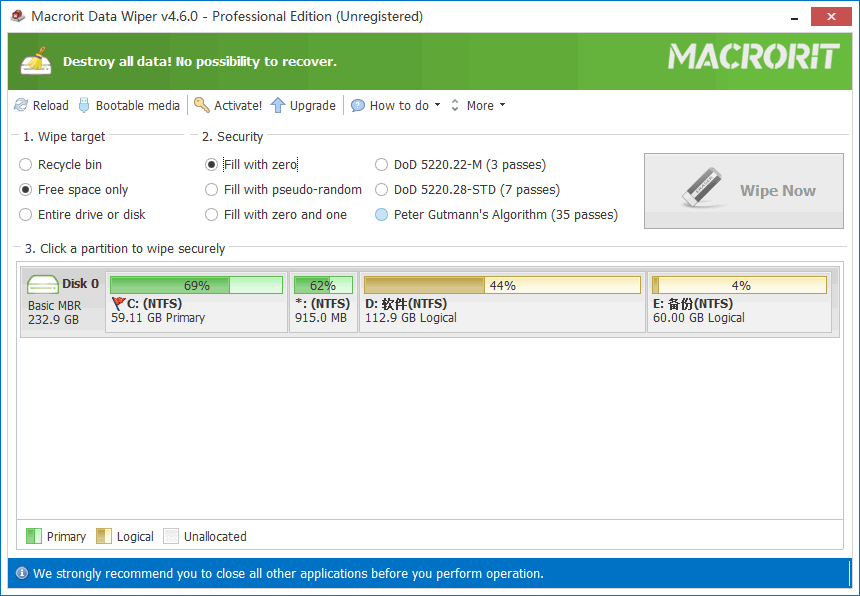Screen dimensions: 860x596
Task: Click the 44% usage bar of D:
Action: click(502, 285)
